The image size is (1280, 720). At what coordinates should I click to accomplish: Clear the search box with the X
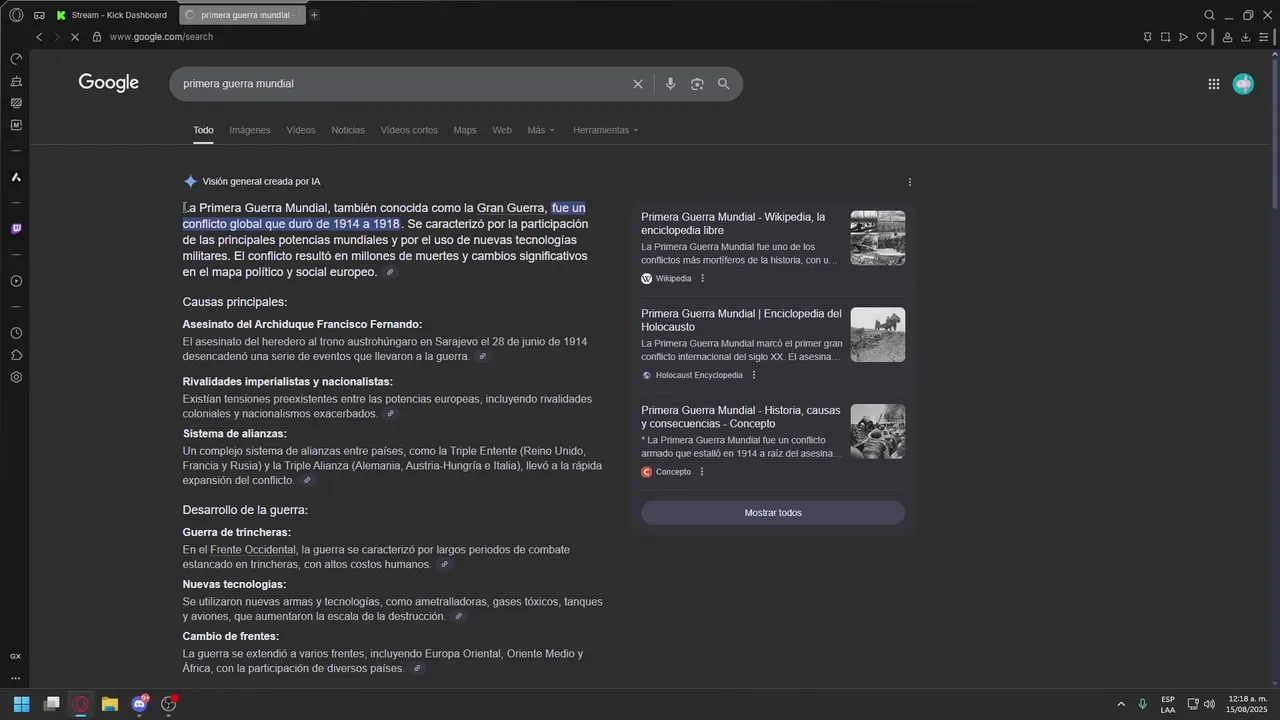tap(638, 84)
